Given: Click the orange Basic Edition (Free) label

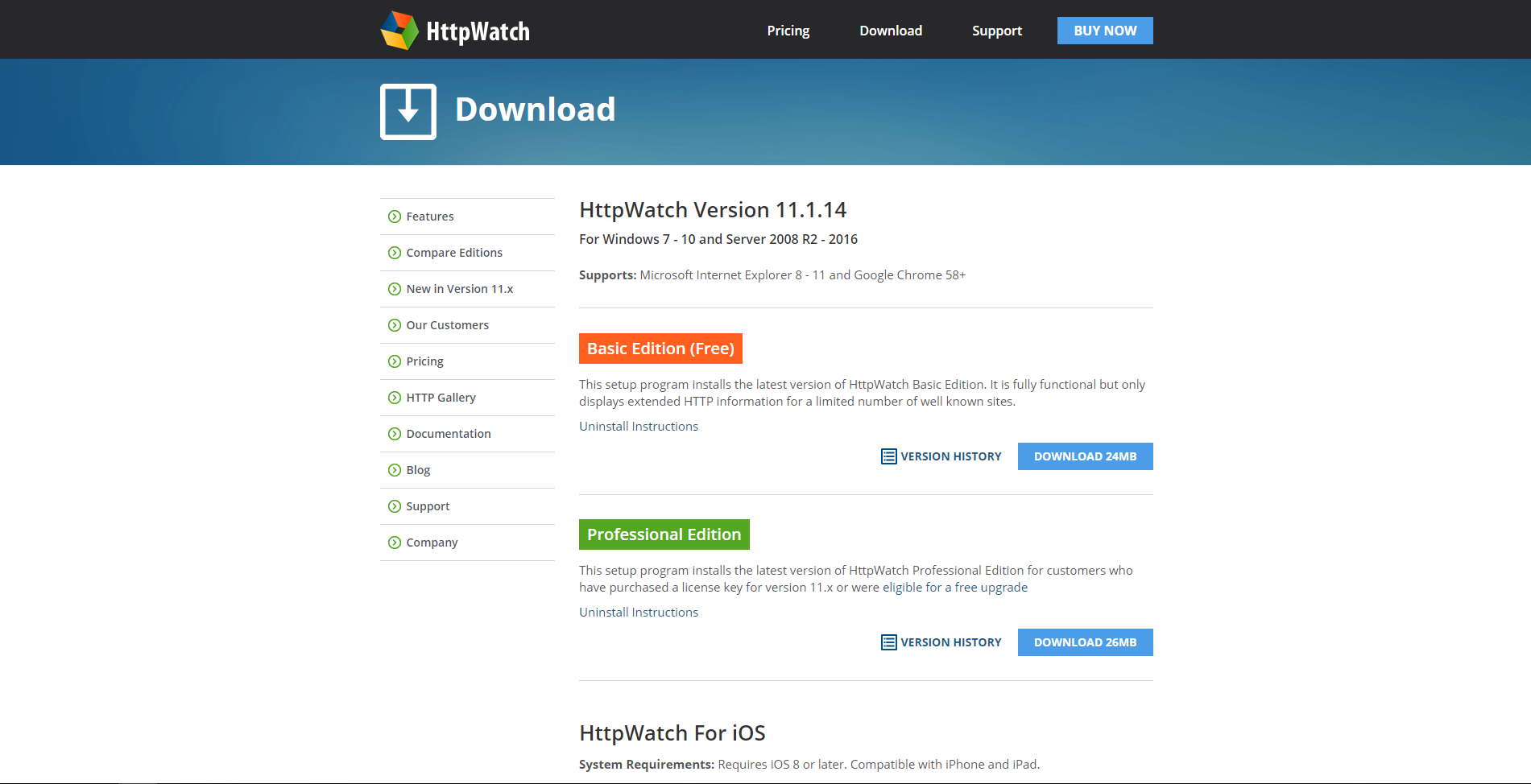Looking at the screenshot, I should tap(660, 349).
